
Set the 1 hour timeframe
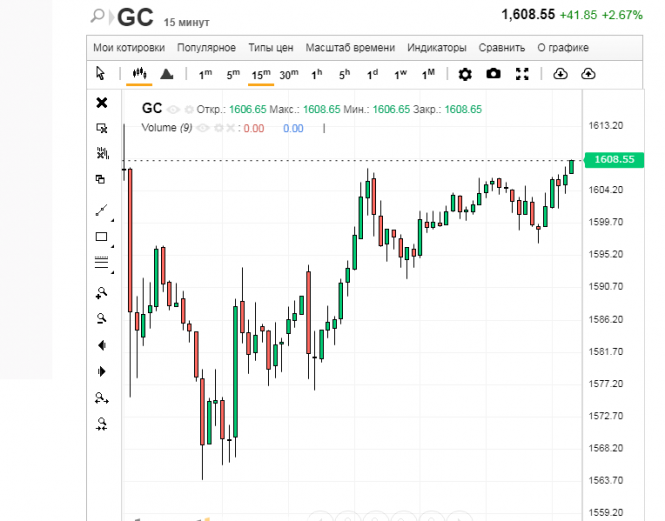[x=316, y=75]
